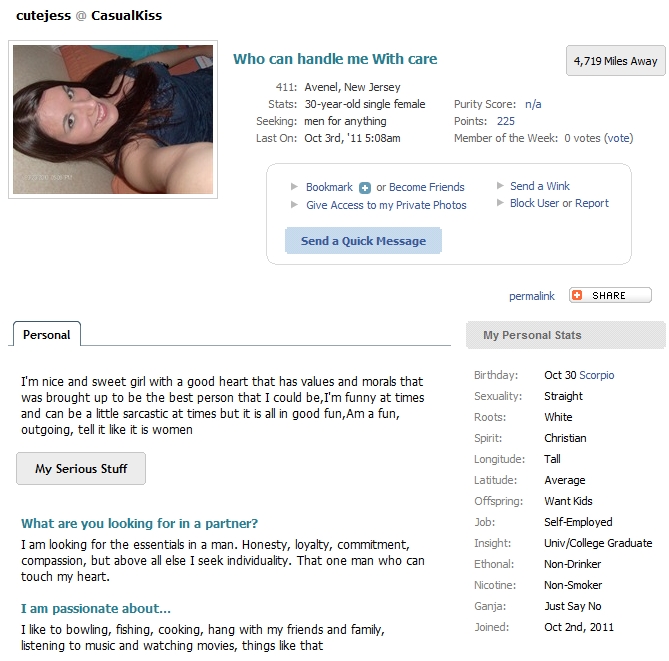Give Access to my Private Photos

tap(386, 205)
